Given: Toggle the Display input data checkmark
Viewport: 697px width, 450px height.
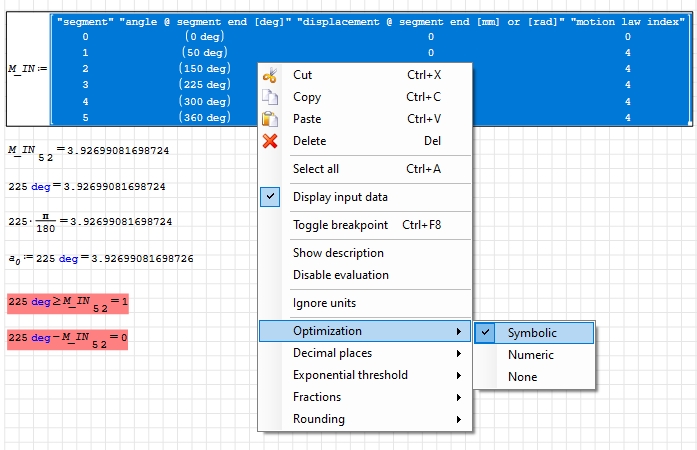Looking at the screenshot, I should click(270, 197).
